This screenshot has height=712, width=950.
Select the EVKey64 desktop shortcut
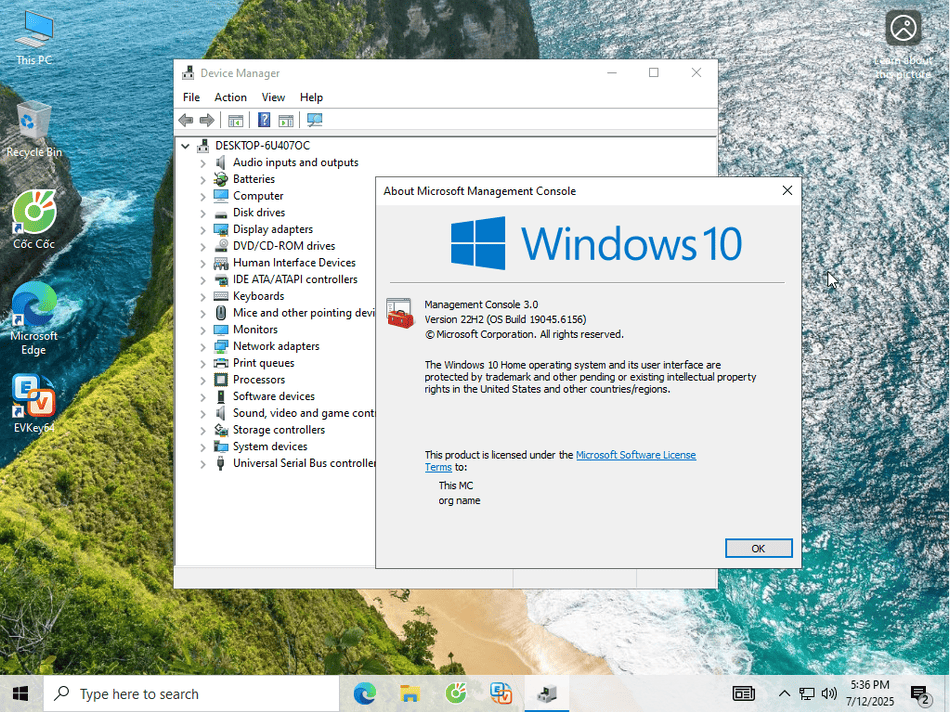34,404
